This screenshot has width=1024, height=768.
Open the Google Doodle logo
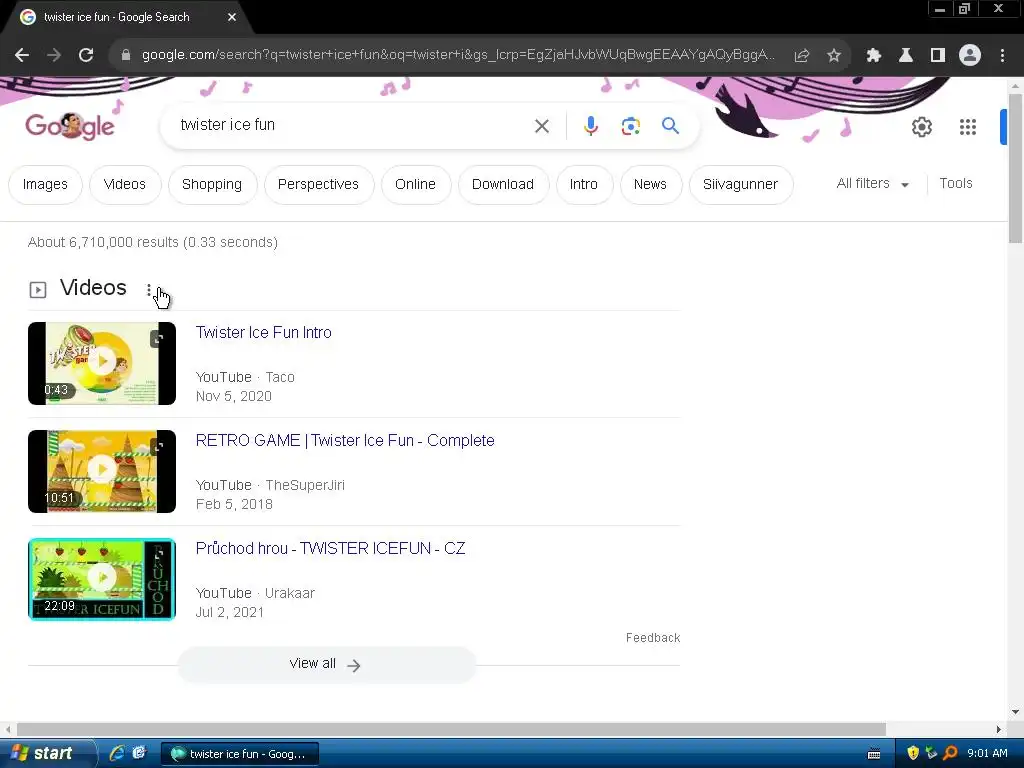click(70, 125)
